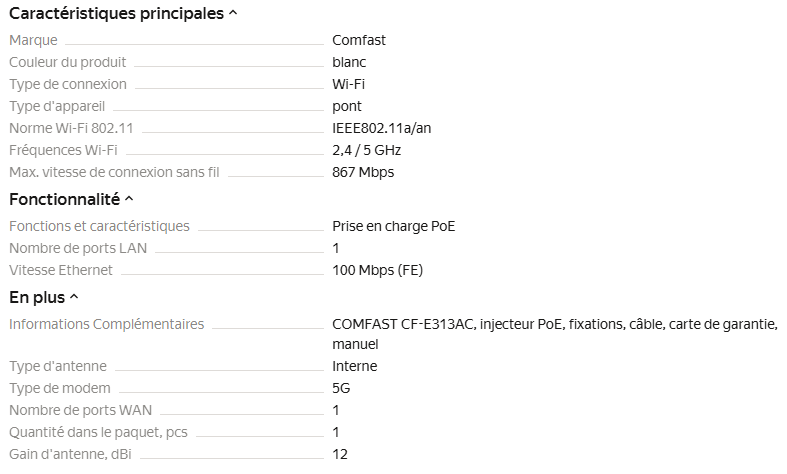Screen dimensions: 787x474
Task: Collapse the Fonctionnalité section
Action: [x=129, y=200]
